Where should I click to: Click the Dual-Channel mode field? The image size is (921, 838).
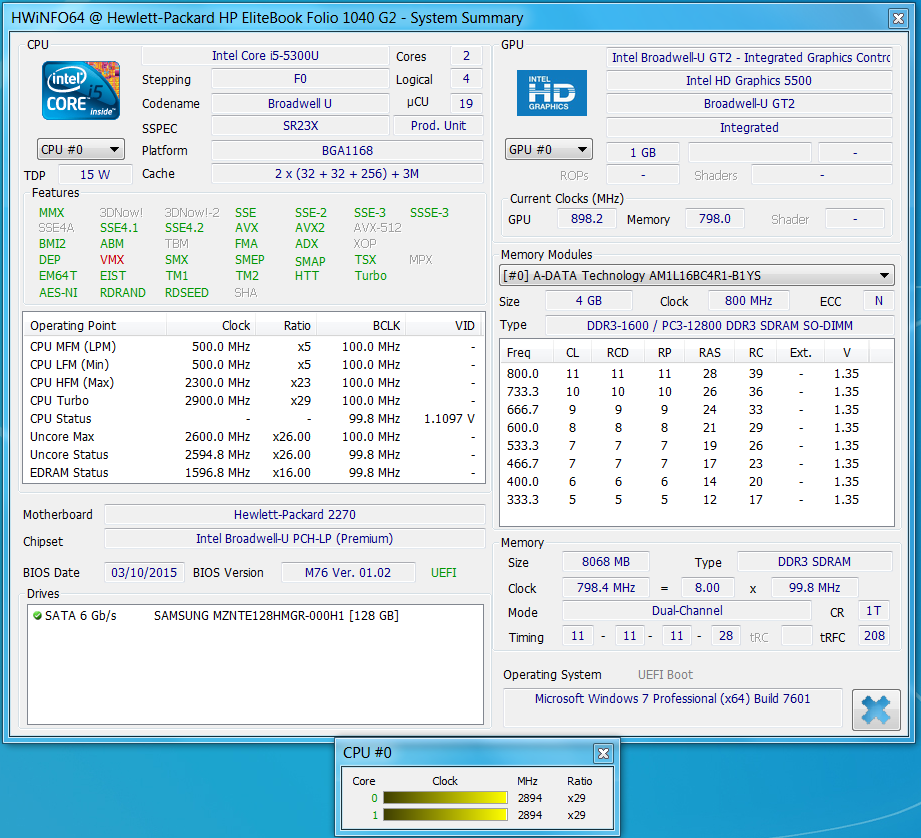click(687, 611)
